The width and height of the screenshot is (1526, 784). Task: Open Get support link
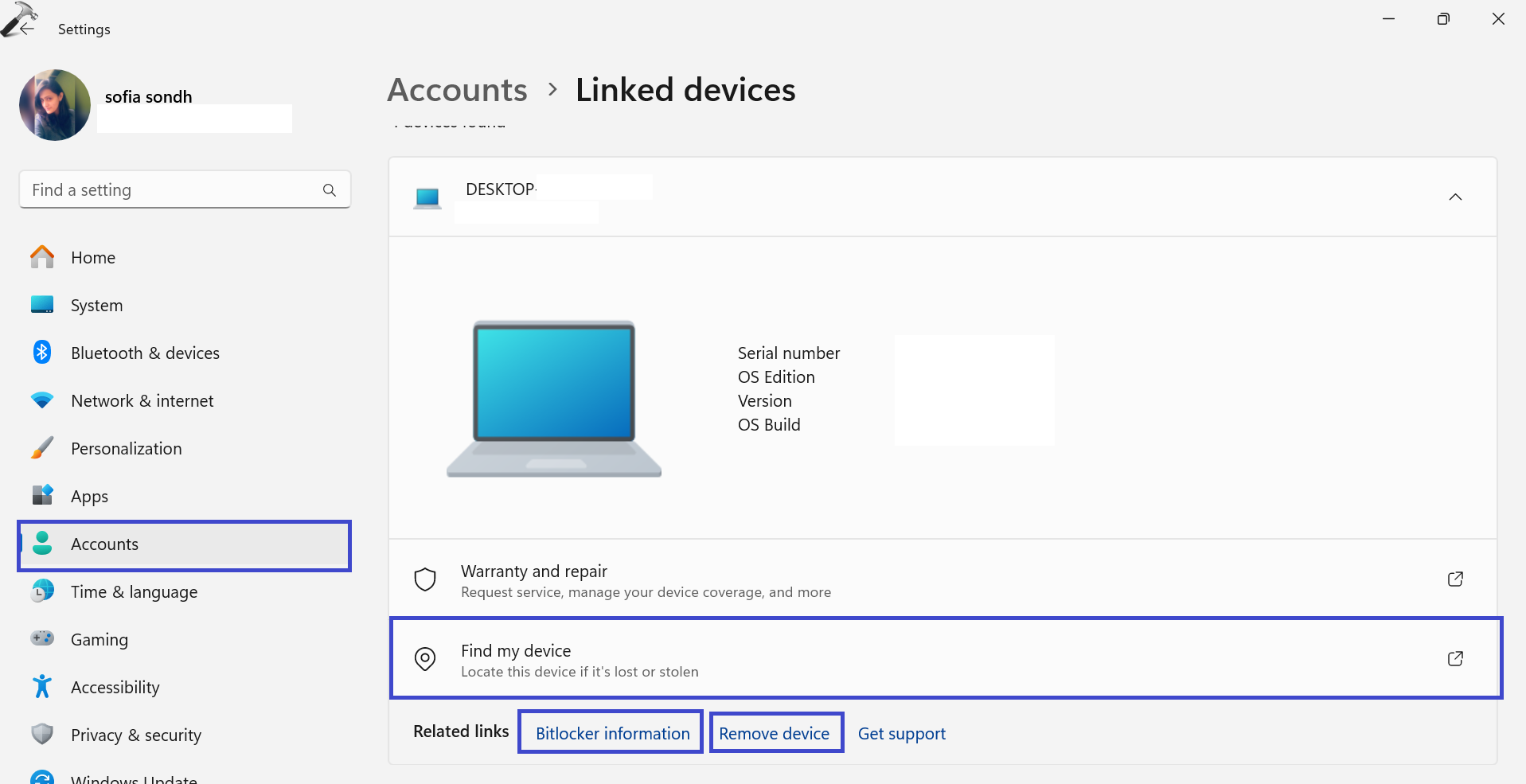(901, 733)
